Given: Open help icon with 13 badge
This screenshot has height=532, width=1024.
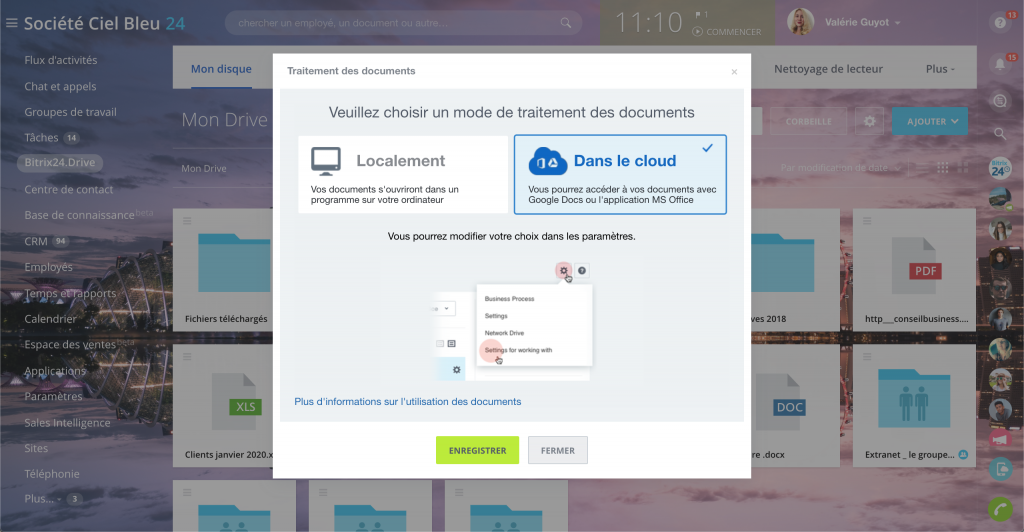Looking at the screenshot, I should click(x=999, y=23).
